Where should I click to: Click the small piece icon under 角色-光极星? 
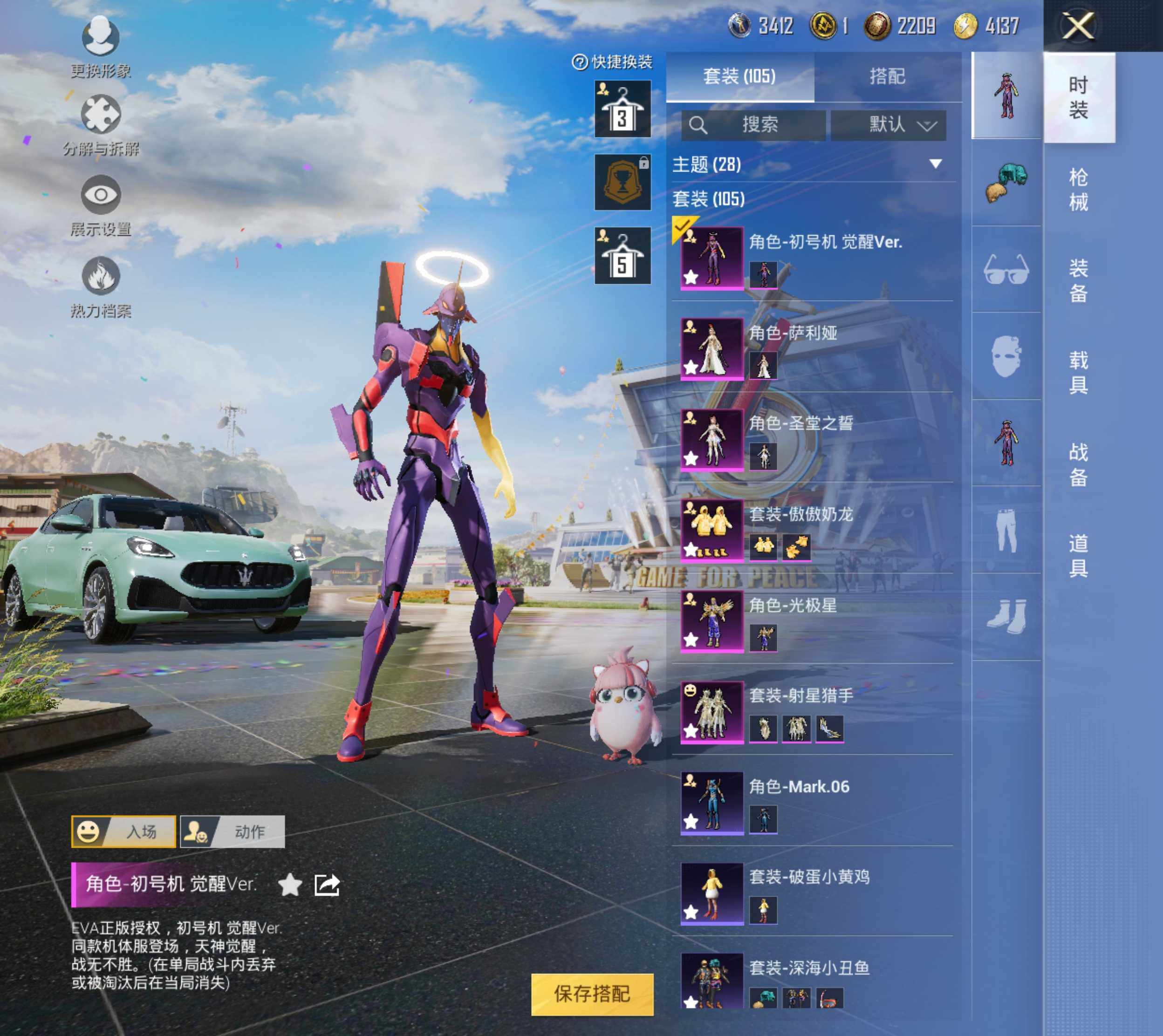763,638
